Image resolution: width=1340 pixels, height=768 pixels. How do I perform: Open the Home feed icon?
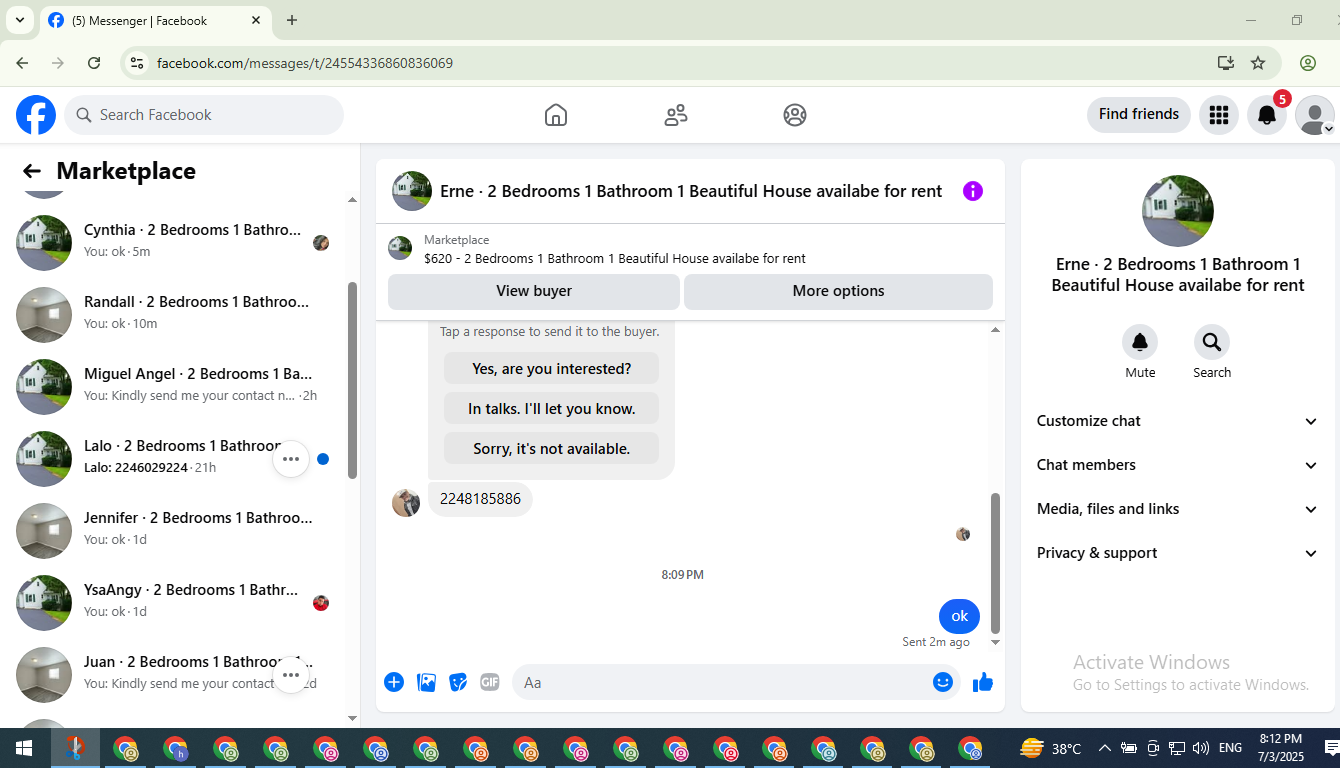[556, 115]
